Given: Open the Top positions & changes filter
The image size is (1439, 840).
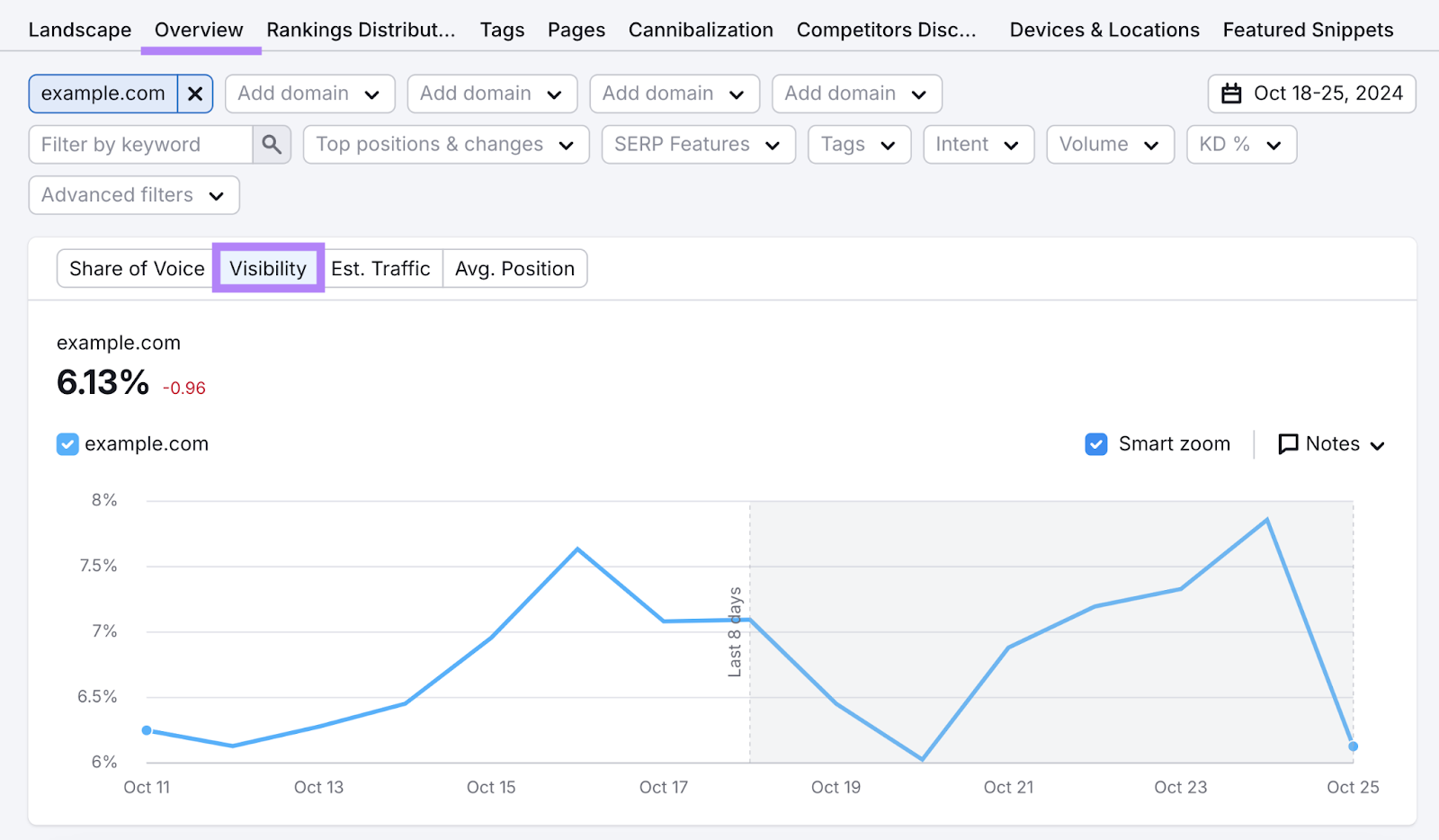Looking at the screenshot, I should [444, 144].
